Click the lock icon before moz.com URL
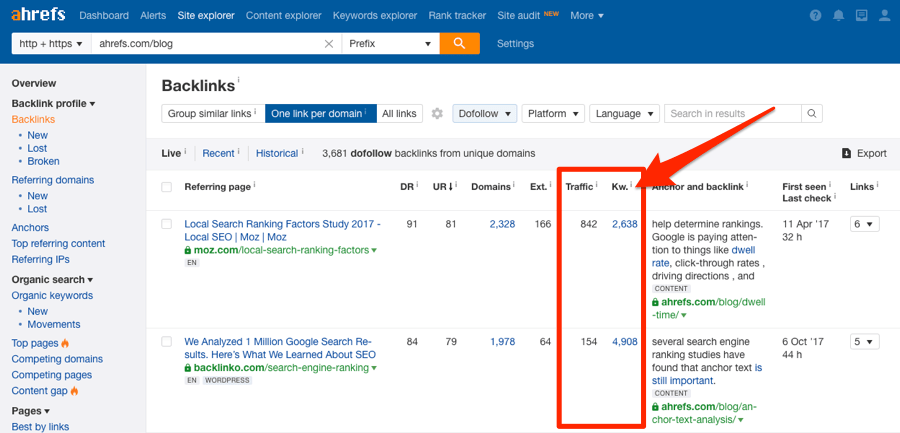 point(188,250)
